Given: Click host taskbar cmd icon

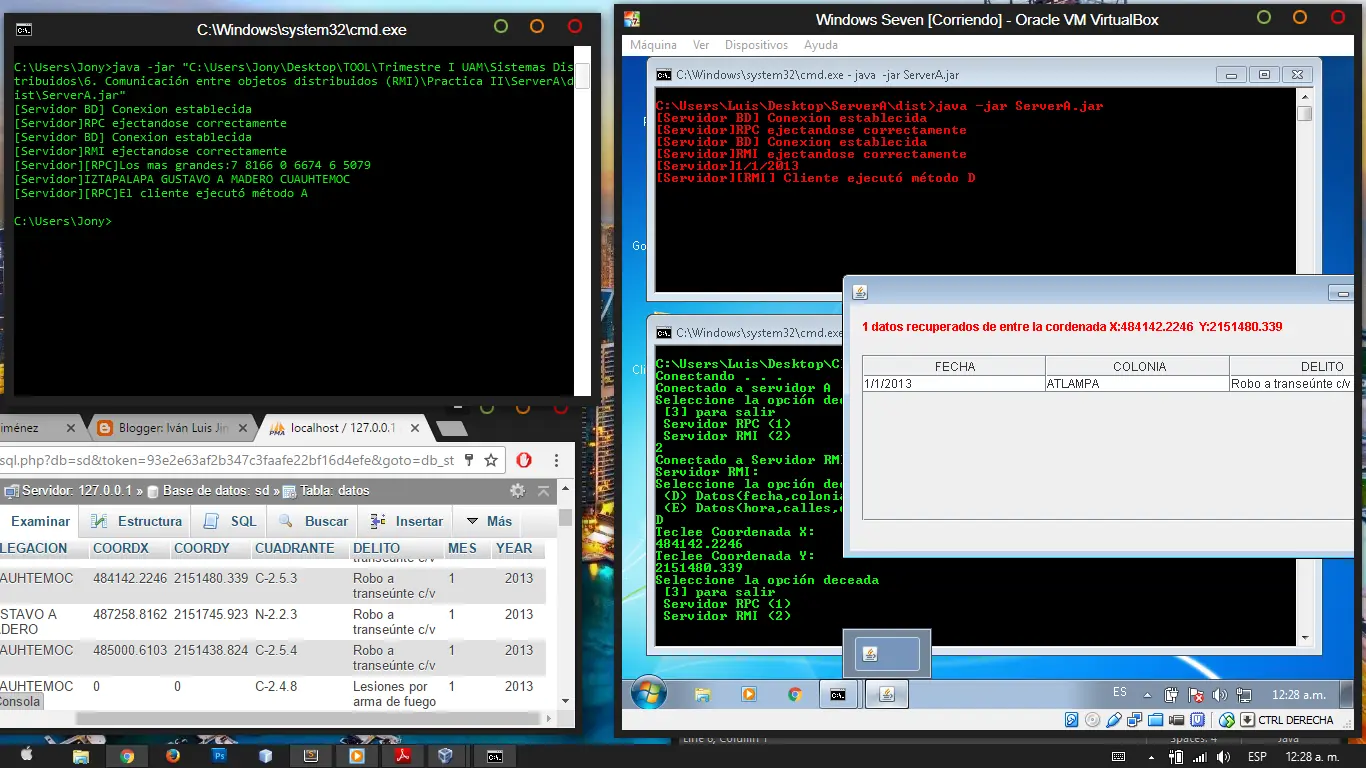Looking at the screenshot, I should (x=494, y=757).
